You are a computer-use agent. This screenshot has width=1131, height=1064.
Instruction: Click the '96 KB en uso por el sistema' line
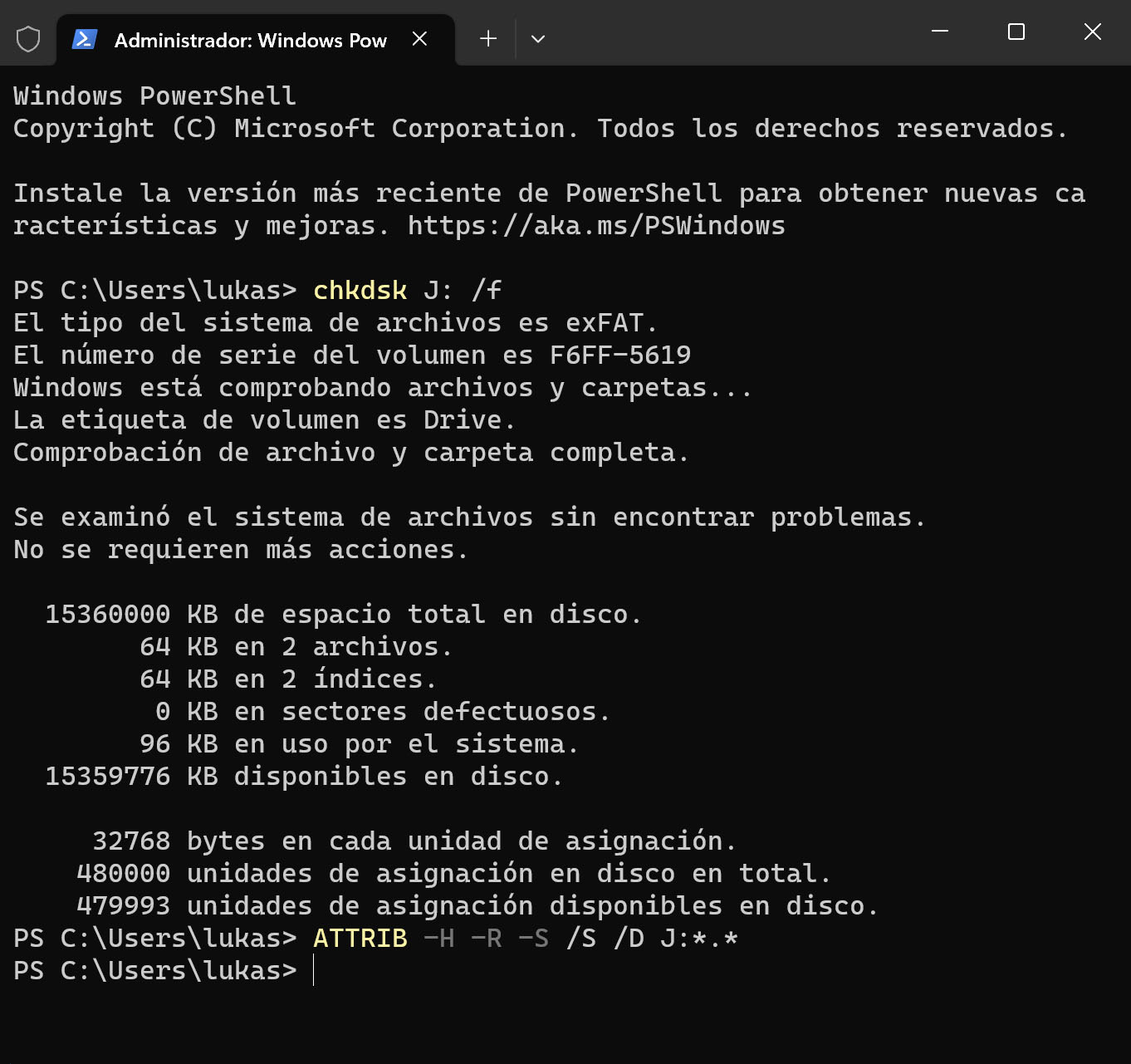[359, 744]
